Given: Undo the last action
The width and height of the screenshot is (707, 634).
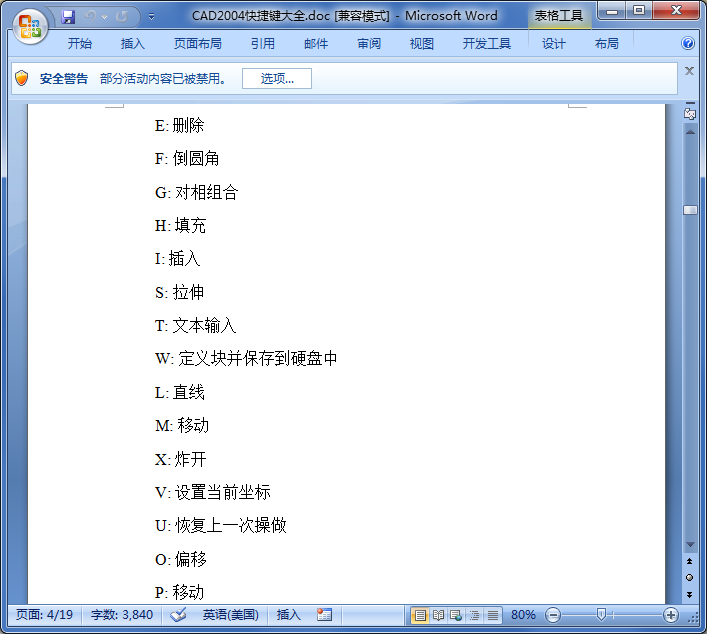Looking at the screenshot, I should click(91, 17).
